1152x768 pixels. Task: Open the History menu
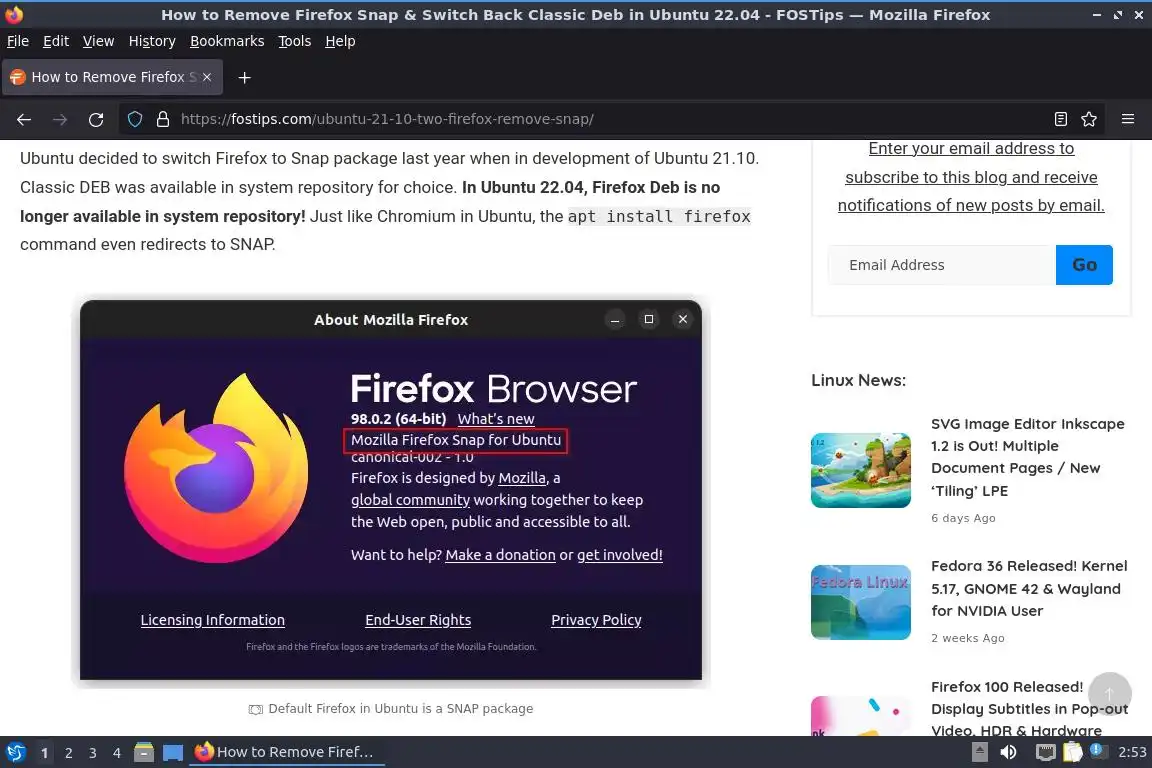[x=152, y=41]
